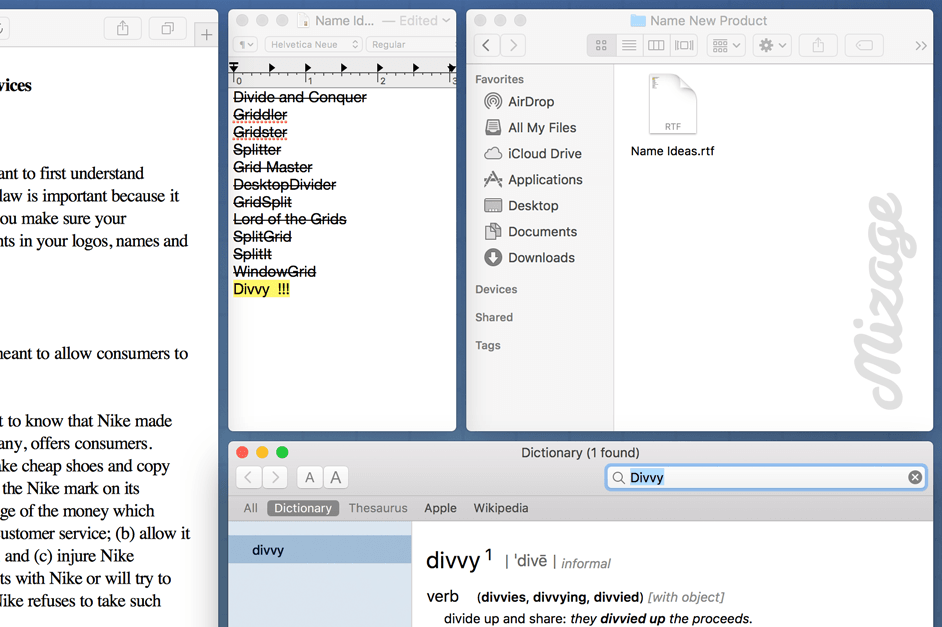Select the Dictionary source tab

303,508
